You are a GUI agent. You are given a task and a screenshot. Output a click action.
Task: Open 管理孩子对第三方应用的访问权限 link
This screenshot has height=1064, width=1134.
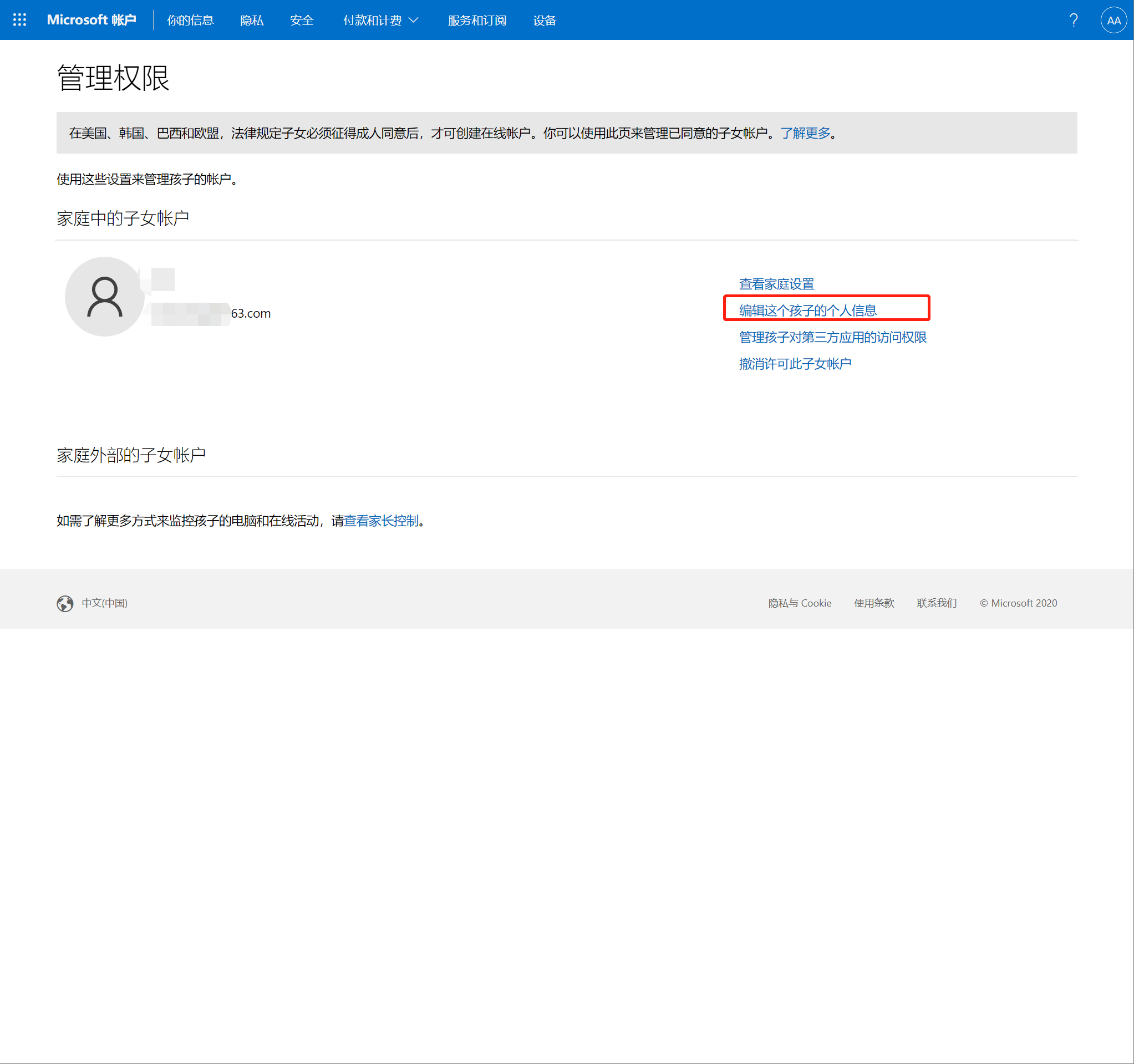pos(832,337)
